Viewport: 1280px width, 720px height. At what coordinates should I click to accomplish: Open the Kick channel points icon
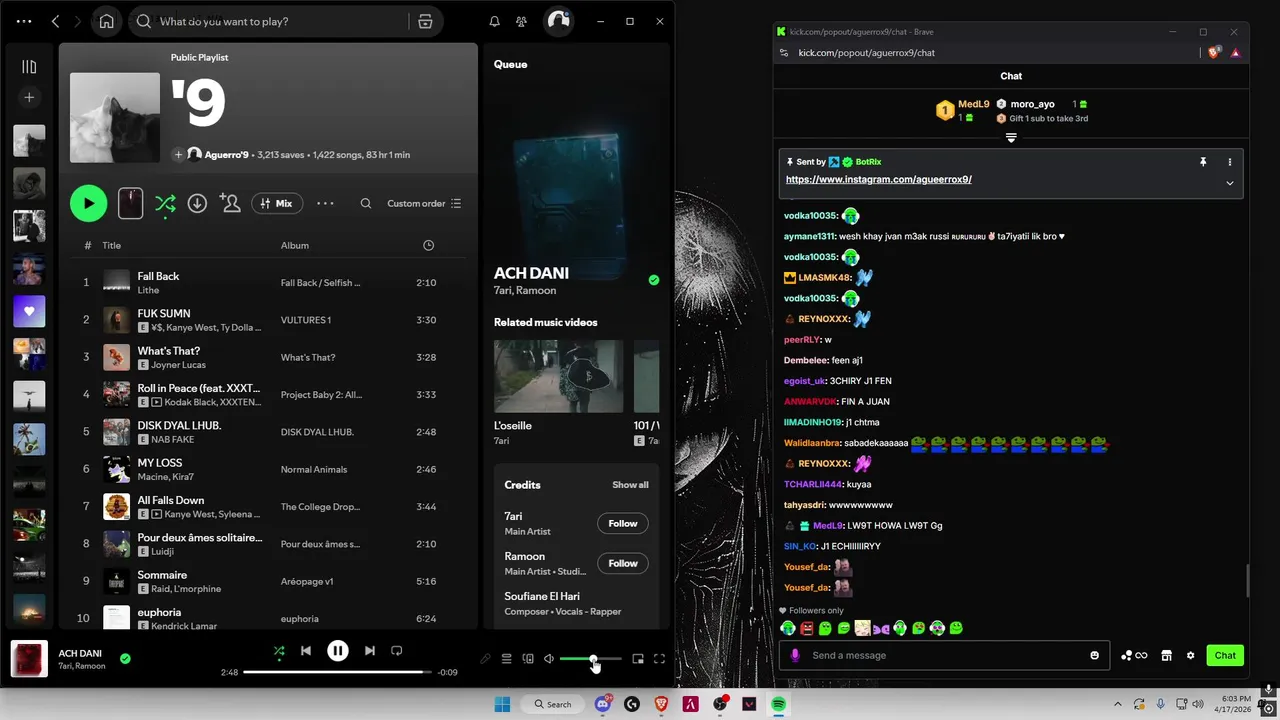1133,655
